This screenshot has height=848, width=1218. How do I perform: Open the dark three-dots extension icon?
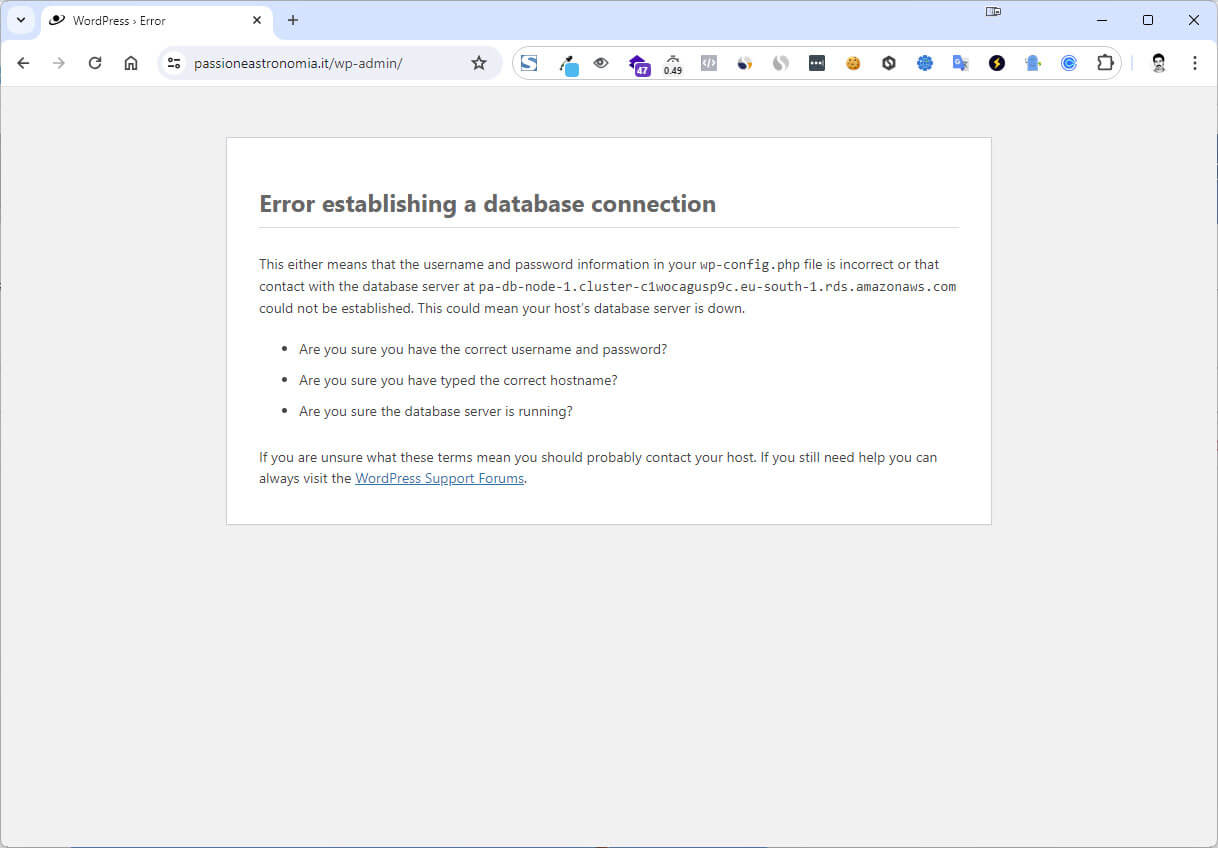[x=817, y=63]
